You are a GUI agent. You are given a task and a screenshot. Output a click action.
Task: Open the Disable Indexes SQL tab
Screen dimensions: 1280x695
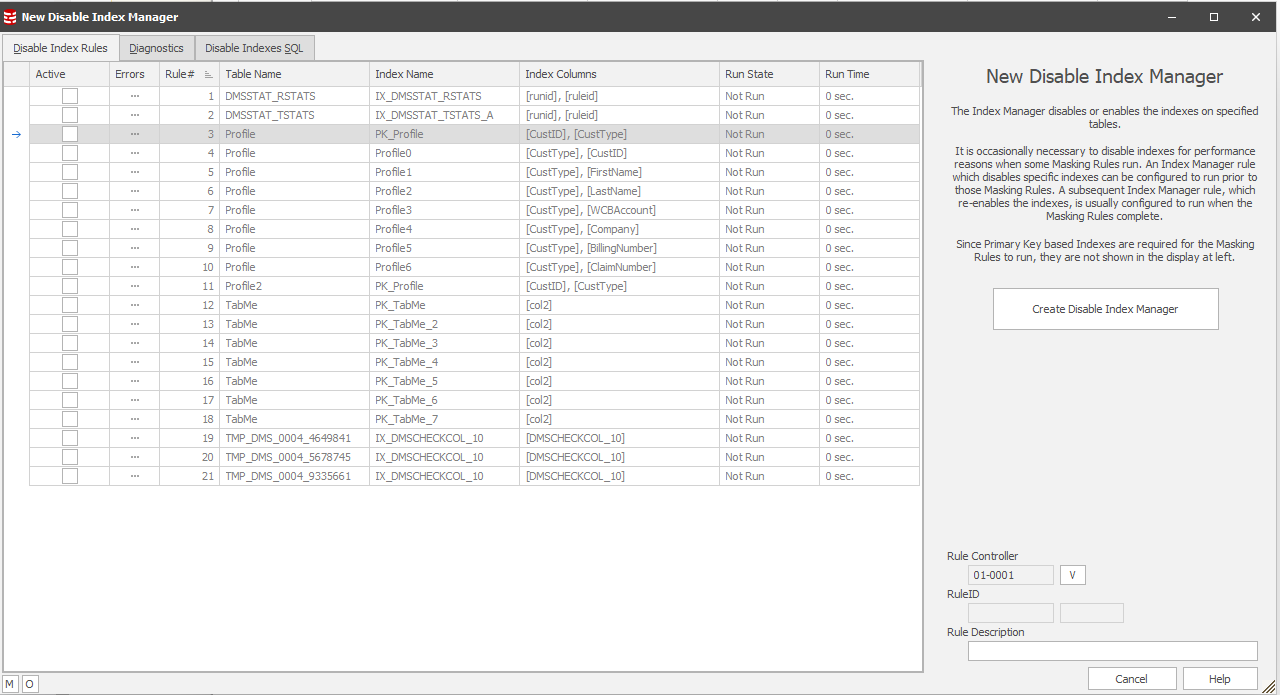254,48
